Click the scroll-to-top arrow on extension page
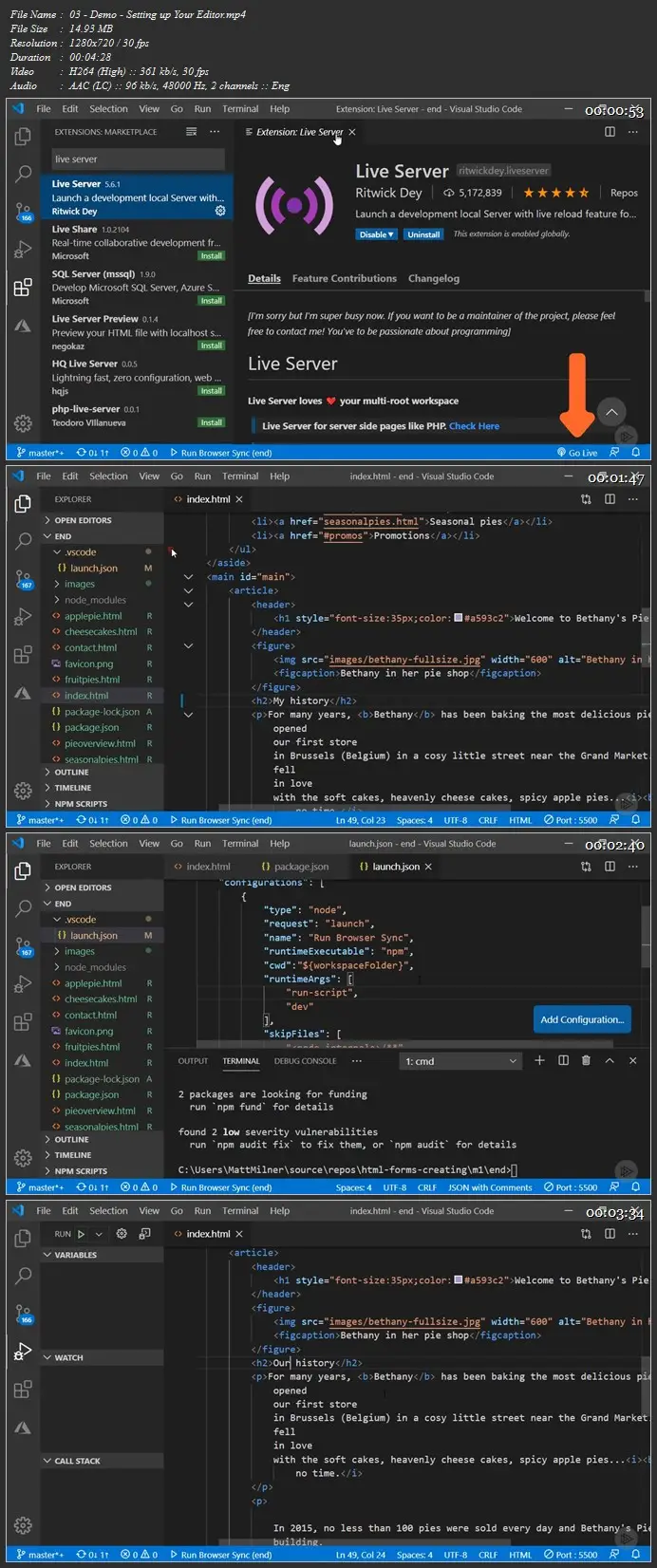The width and height of the screenshot is (657, 1568). click(x=611, y=412)
